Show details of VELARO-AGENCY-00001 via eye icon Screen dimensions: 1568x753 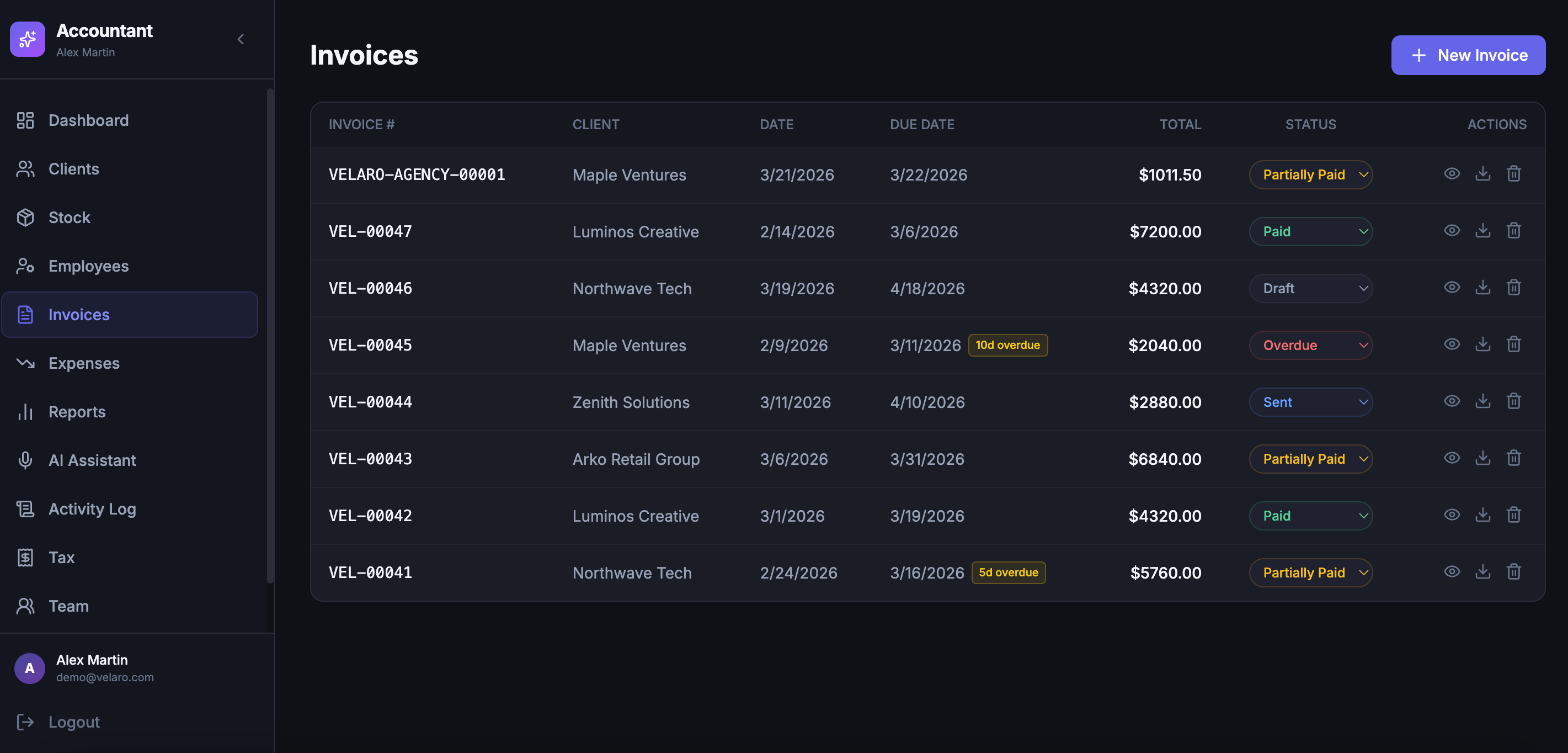tap(1451, 174)
